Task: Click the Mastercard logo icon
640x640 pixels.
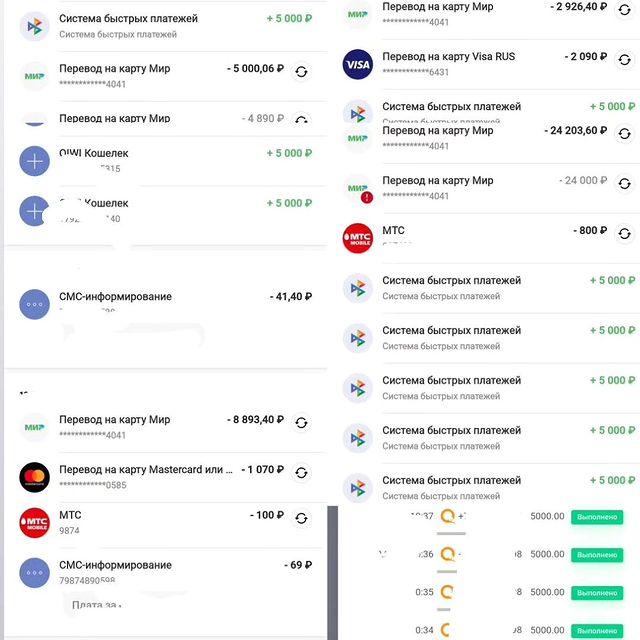Action: pyautogui.click(x=35, y=477)
